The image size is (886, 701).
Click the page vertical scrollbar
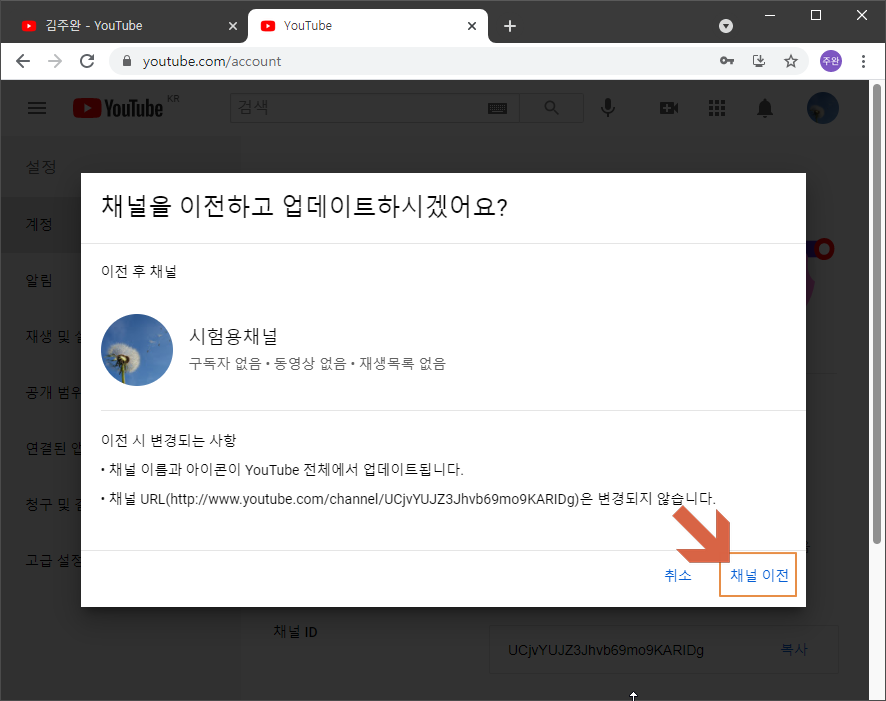[x=877, y=314]
